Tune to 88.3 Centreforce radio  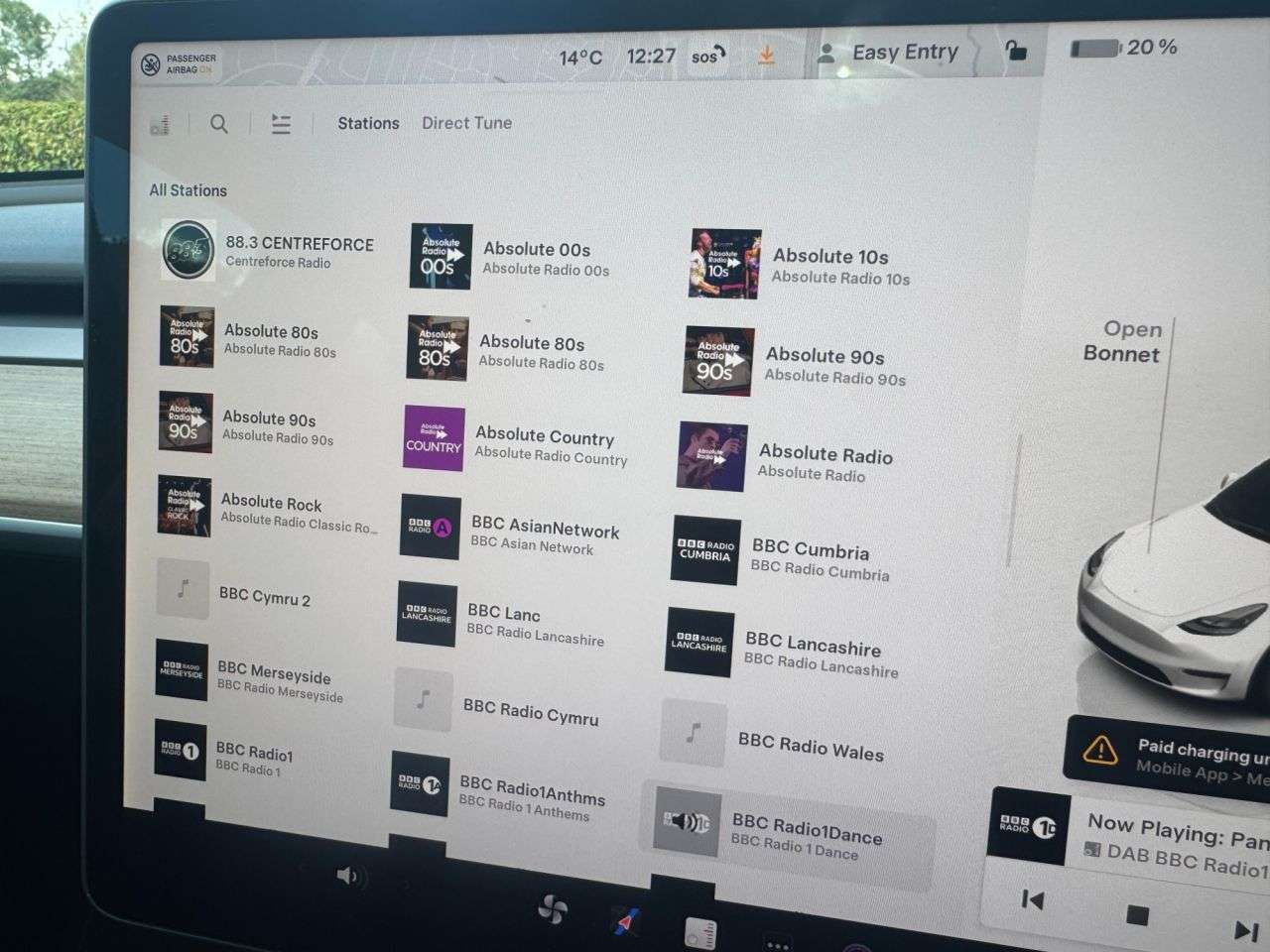[268, 251]
